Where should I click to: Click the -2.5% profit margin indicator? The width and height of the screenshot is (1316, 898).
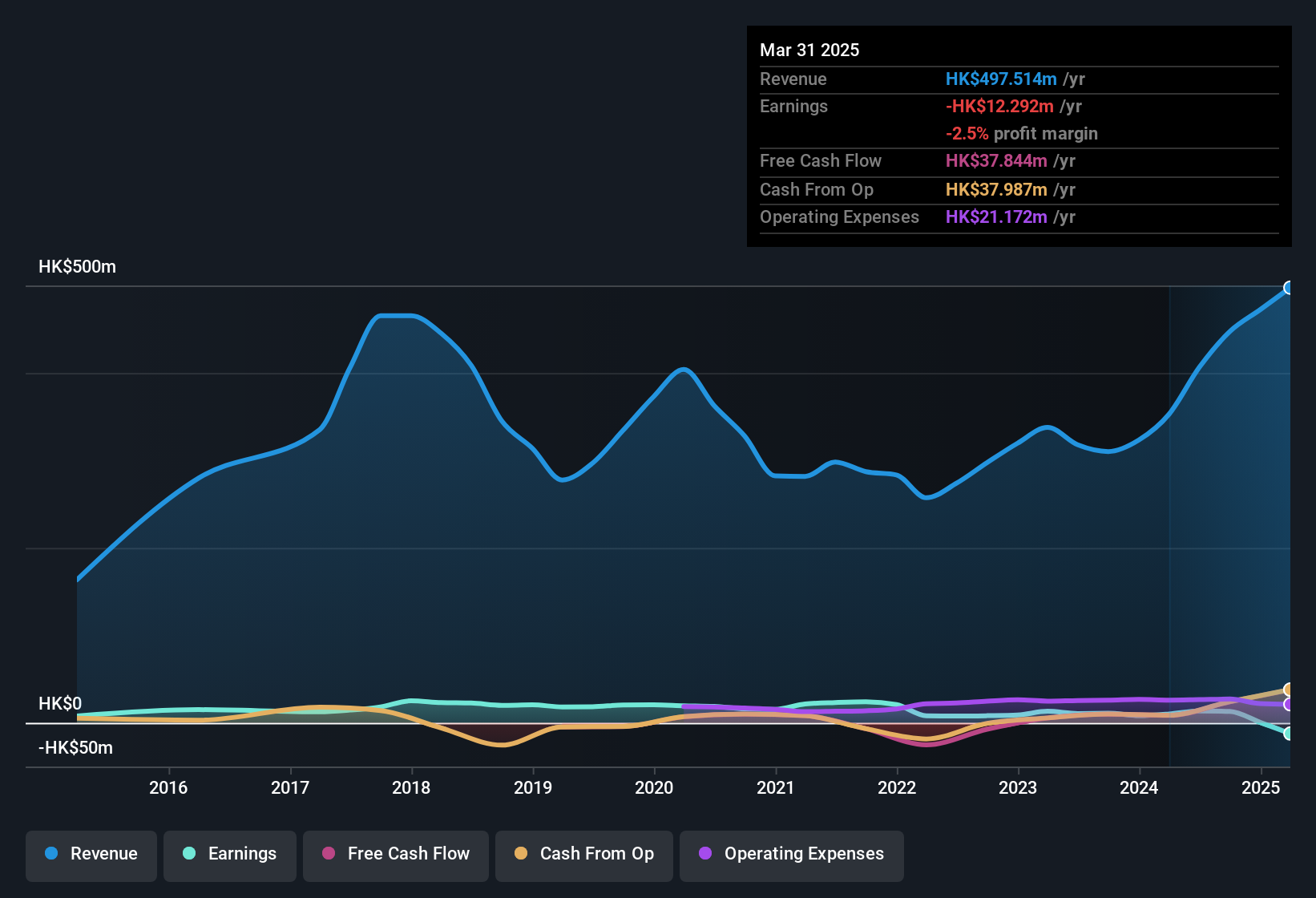(966, 134)
